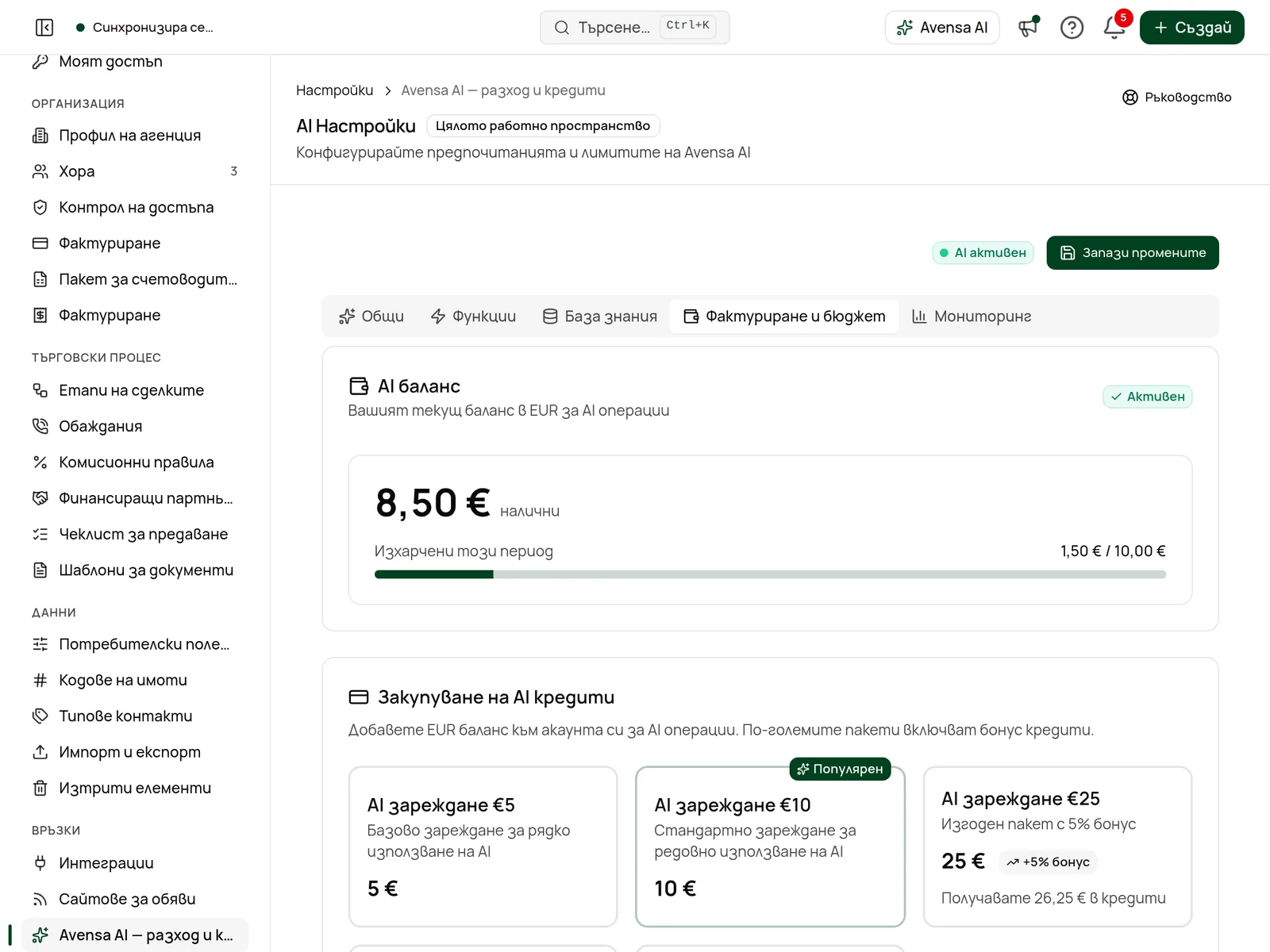
Task: Switch to the База знания tab
Action: [600, 317]
